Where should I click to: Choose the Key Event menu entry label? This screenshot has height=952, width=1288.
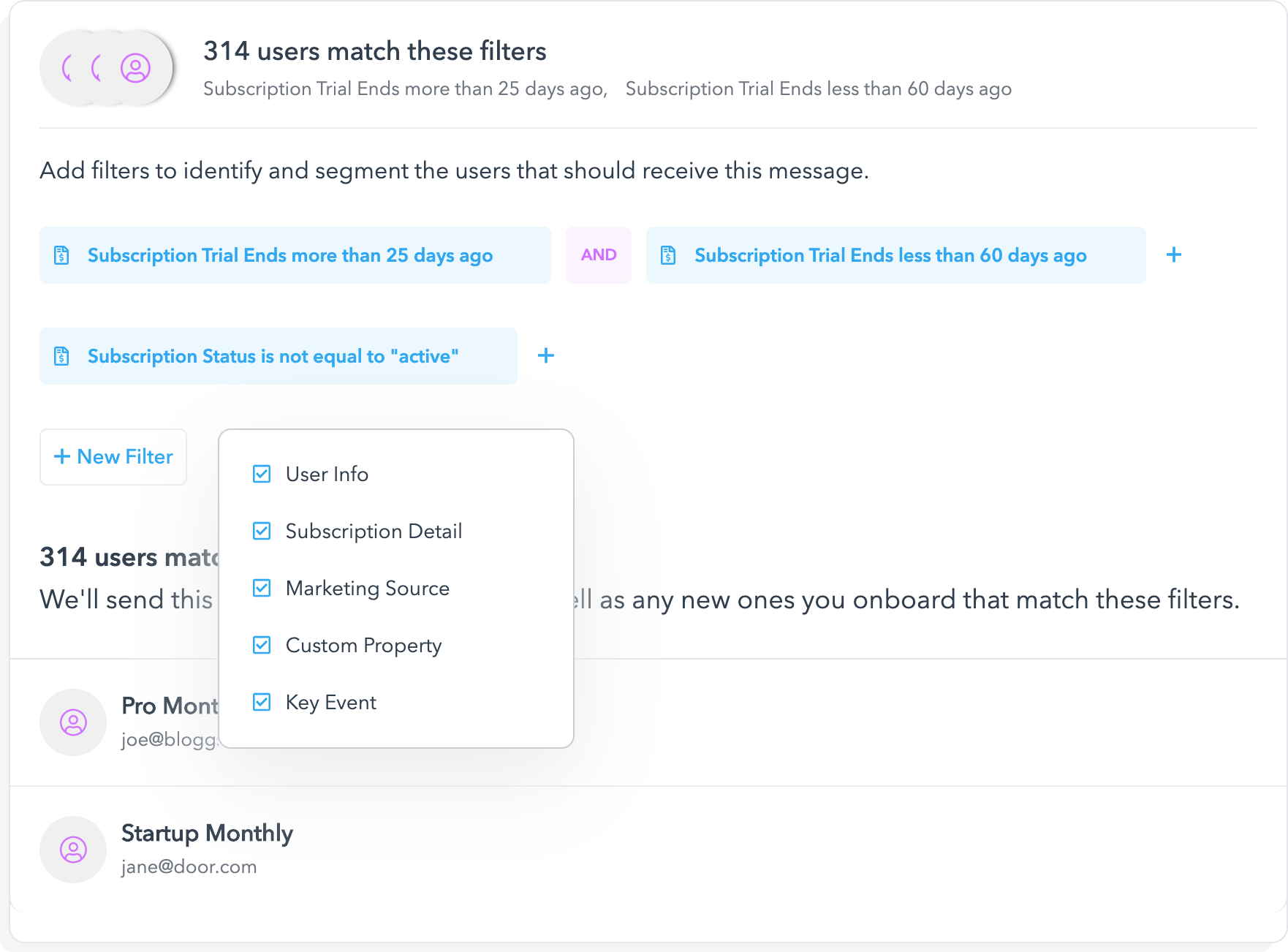click(331, 702)
